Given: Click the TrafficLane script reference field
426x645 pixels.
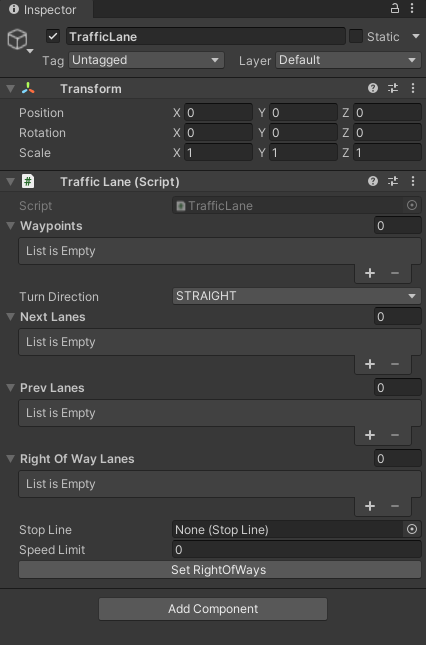Looking at the screenshot, I should tap(296, 205).
